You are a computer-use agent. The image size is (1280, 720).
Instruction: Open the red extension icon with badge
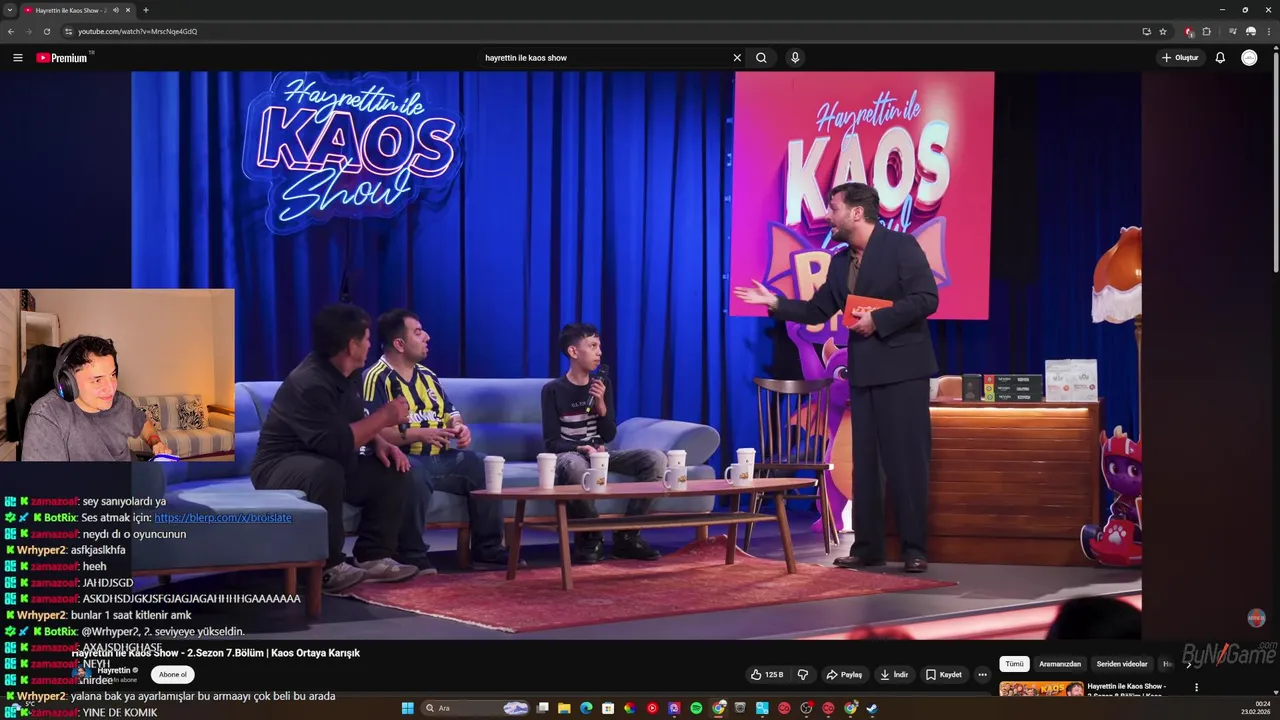point(1189,31)
